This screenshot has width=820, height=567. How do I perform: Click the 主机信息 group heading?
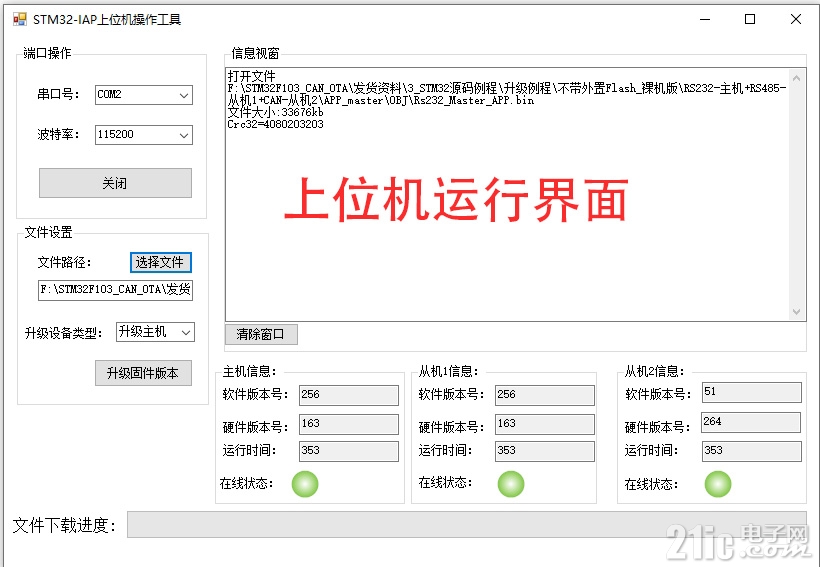tap(249, 371)
